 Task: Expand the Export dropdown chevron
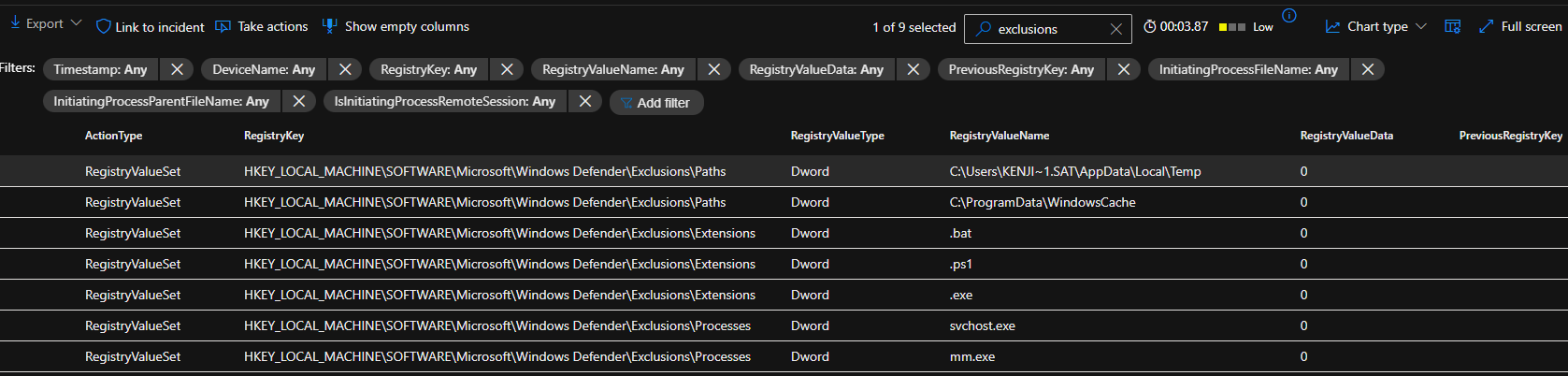pos(77,23)
